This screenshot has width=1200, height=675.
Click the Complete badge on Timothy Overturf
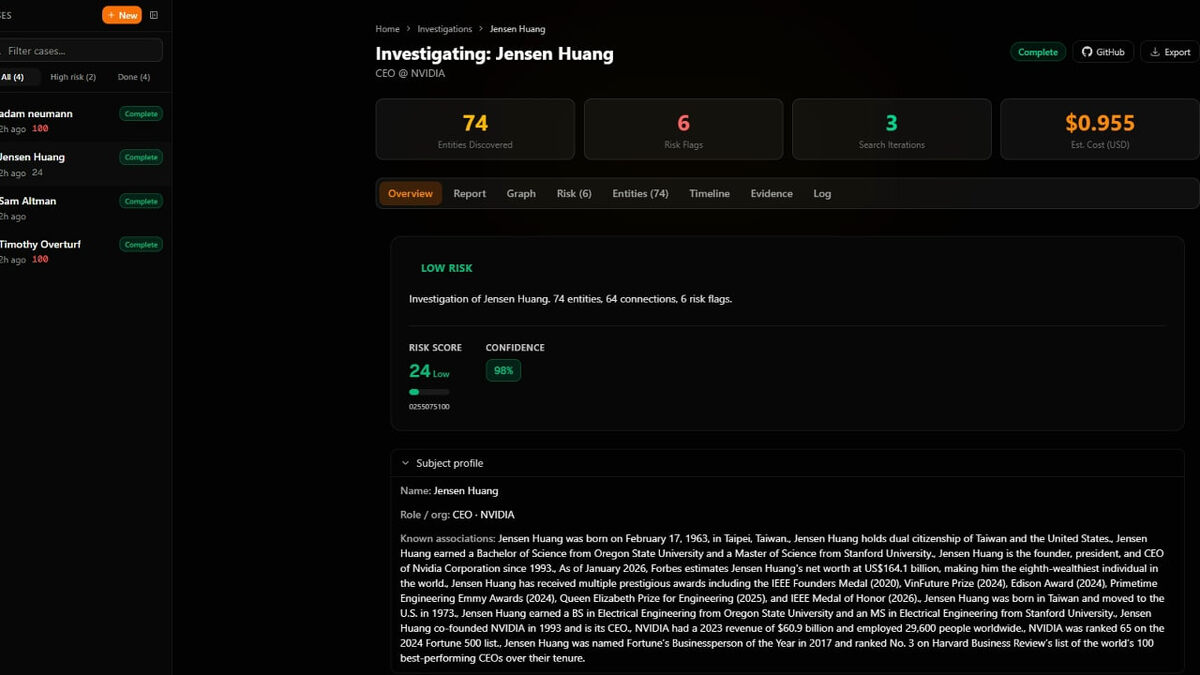141,244
